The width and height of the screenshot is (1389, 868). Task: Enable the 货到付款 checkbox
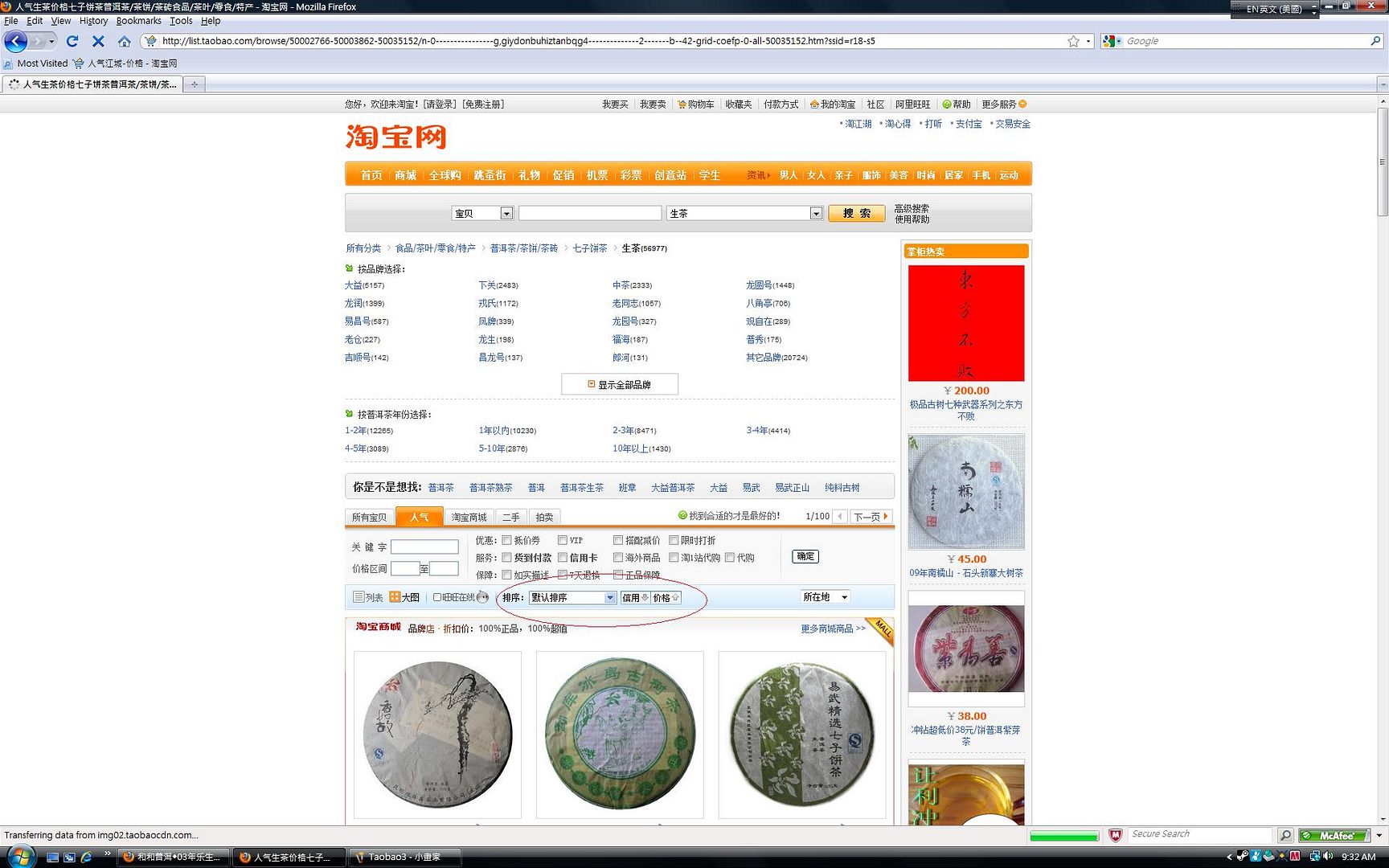(x=506, y=557)
